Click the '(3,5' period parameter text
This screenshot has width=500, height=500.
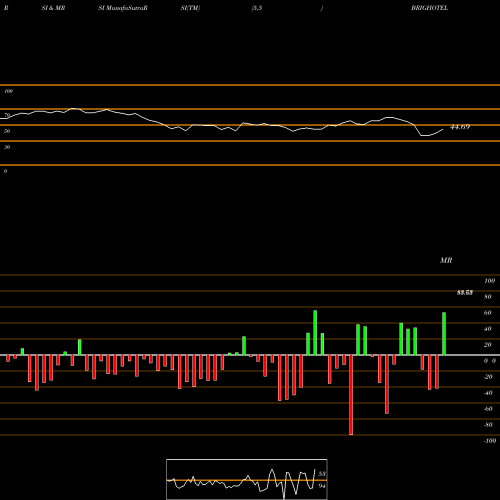click(x=257, y=8)
